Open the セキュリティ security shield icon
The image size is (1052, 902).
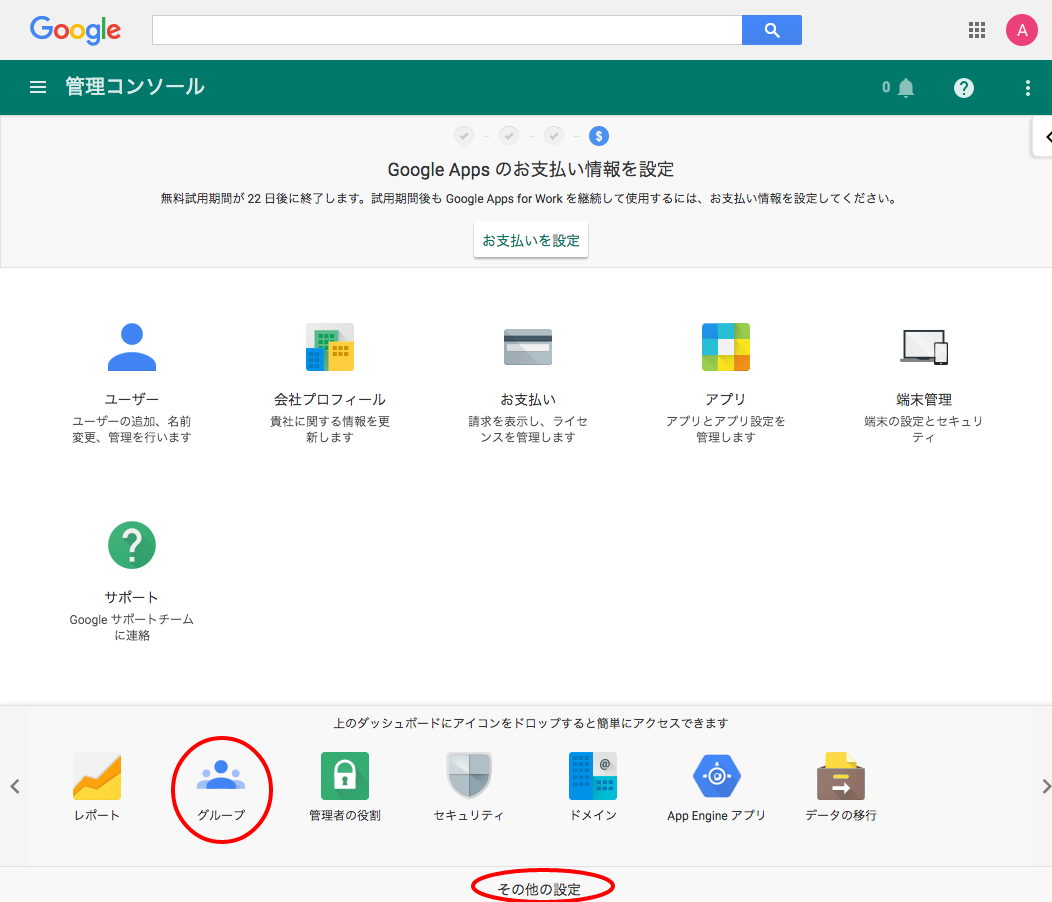[x=469, y=776]
